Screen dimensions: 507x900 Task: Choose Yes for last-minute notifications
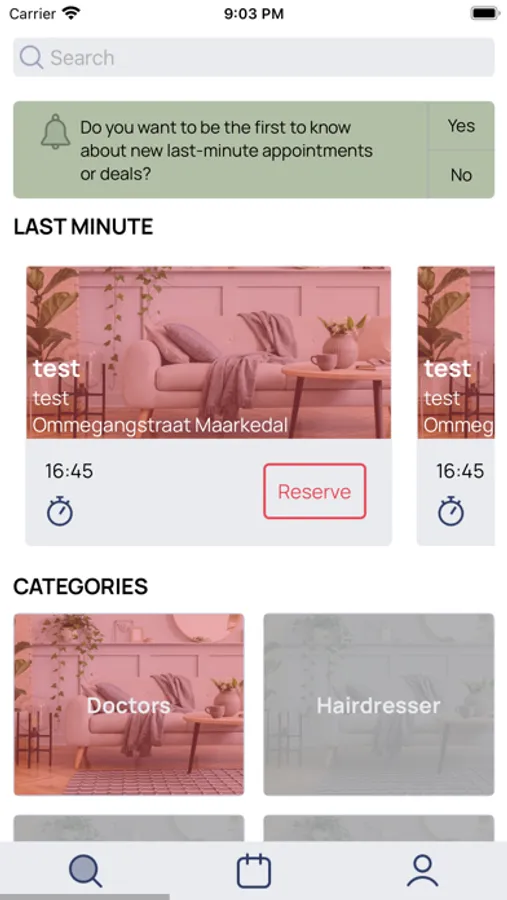(461, 126)
